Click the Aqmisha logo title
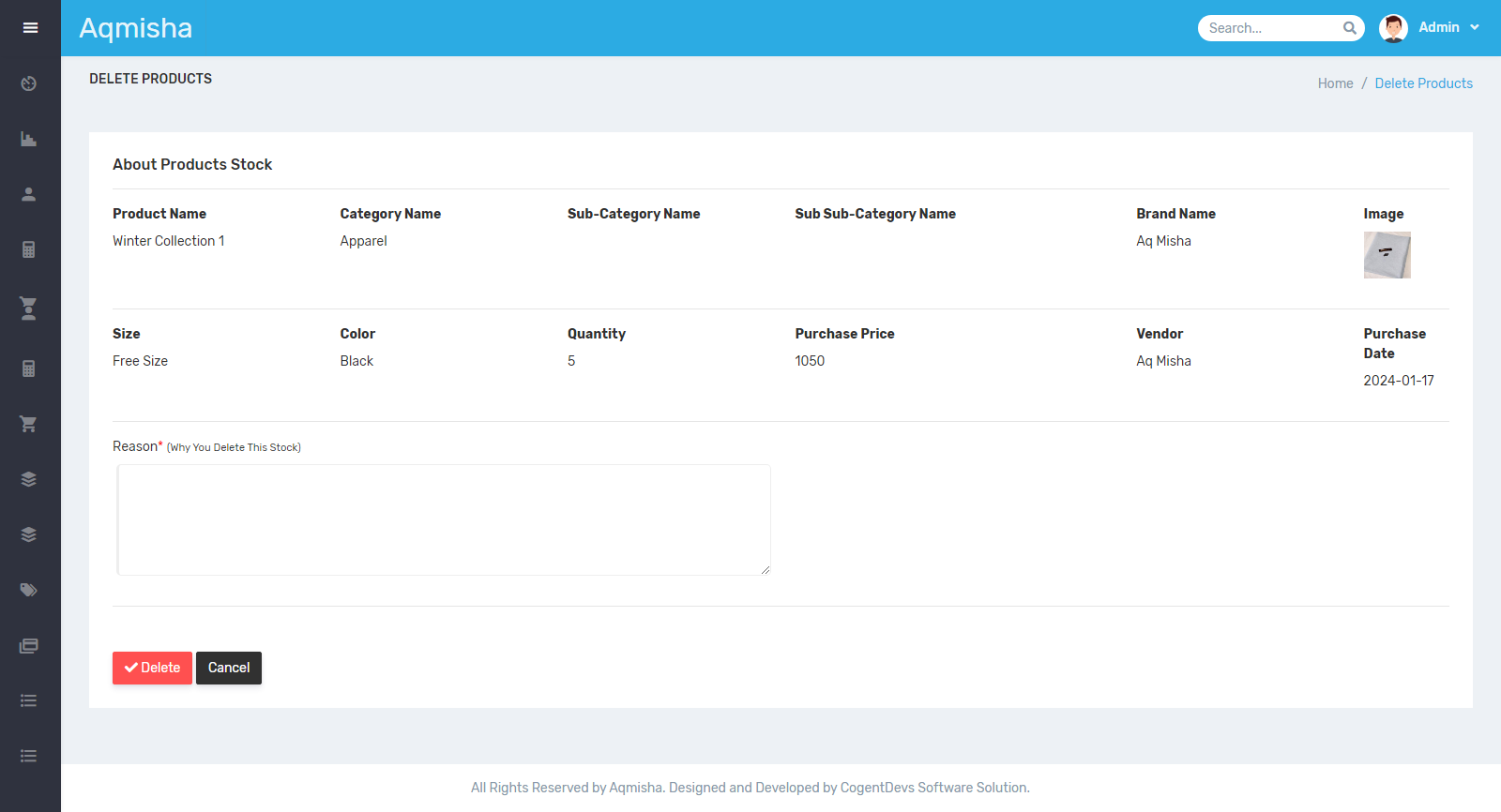 136,28
